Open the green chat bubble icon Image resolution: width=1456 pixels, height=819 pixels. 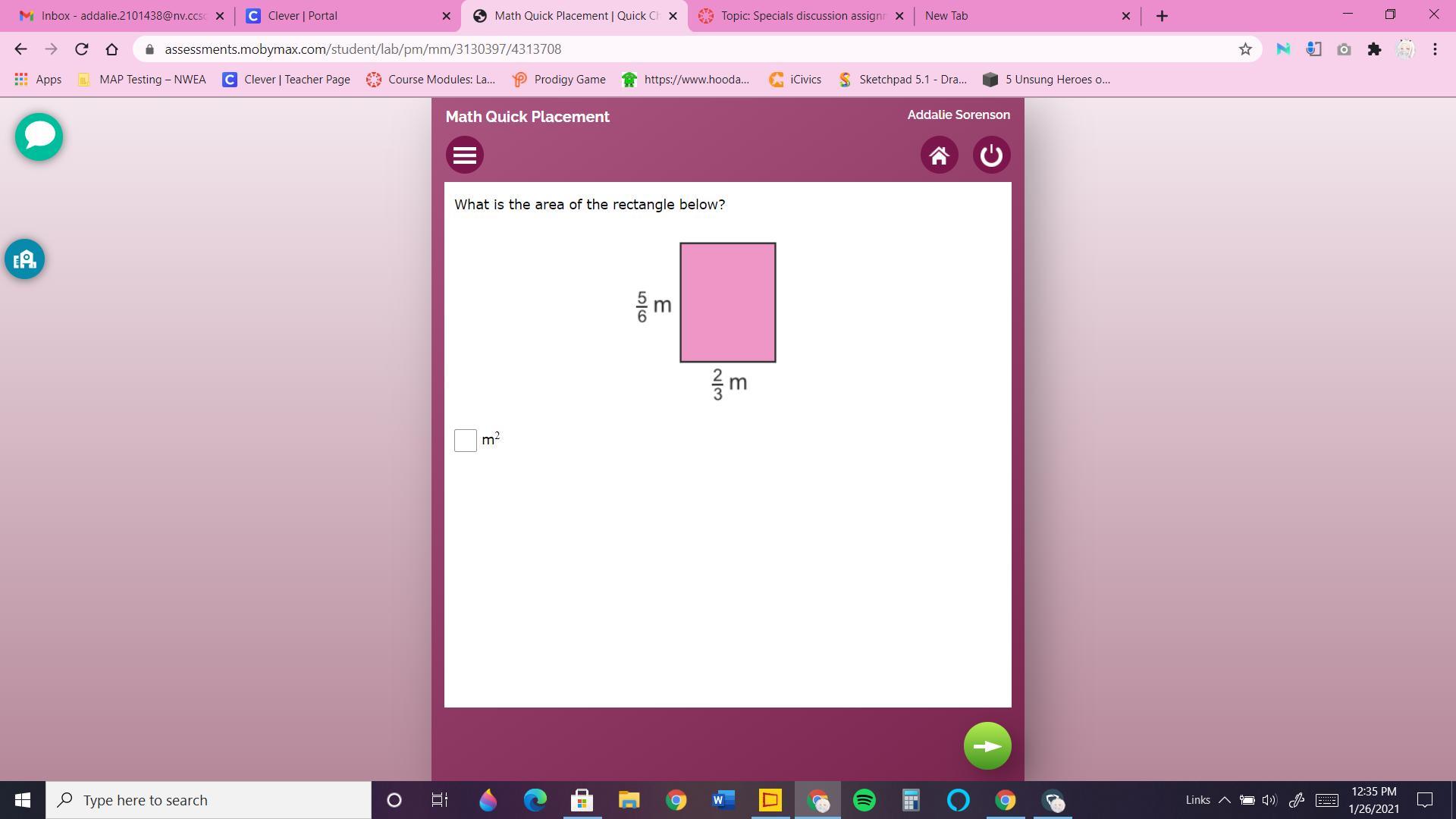tap(39, 136)
